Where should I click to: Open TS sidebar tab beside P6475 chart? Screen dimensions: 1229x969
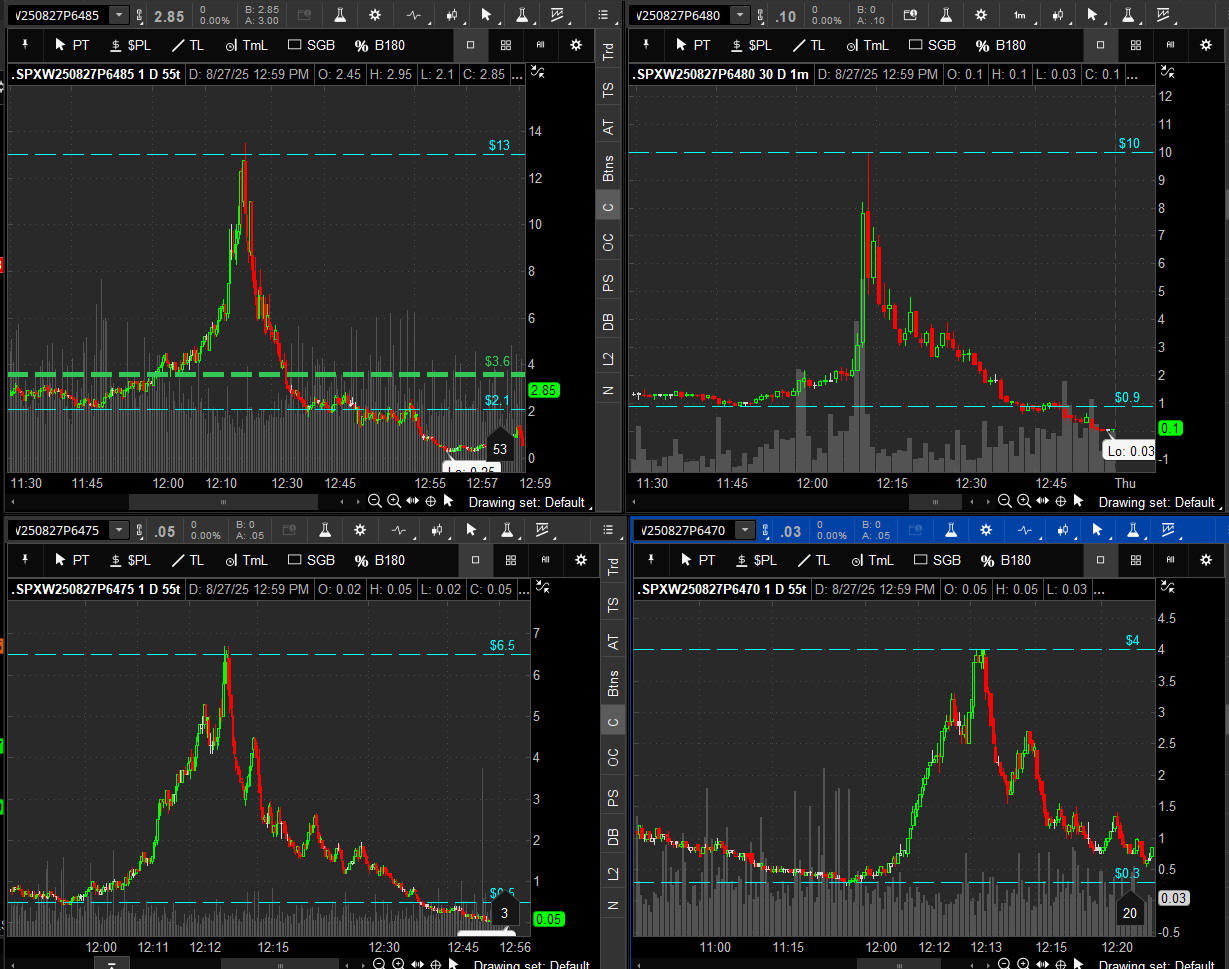coord(613,604)
